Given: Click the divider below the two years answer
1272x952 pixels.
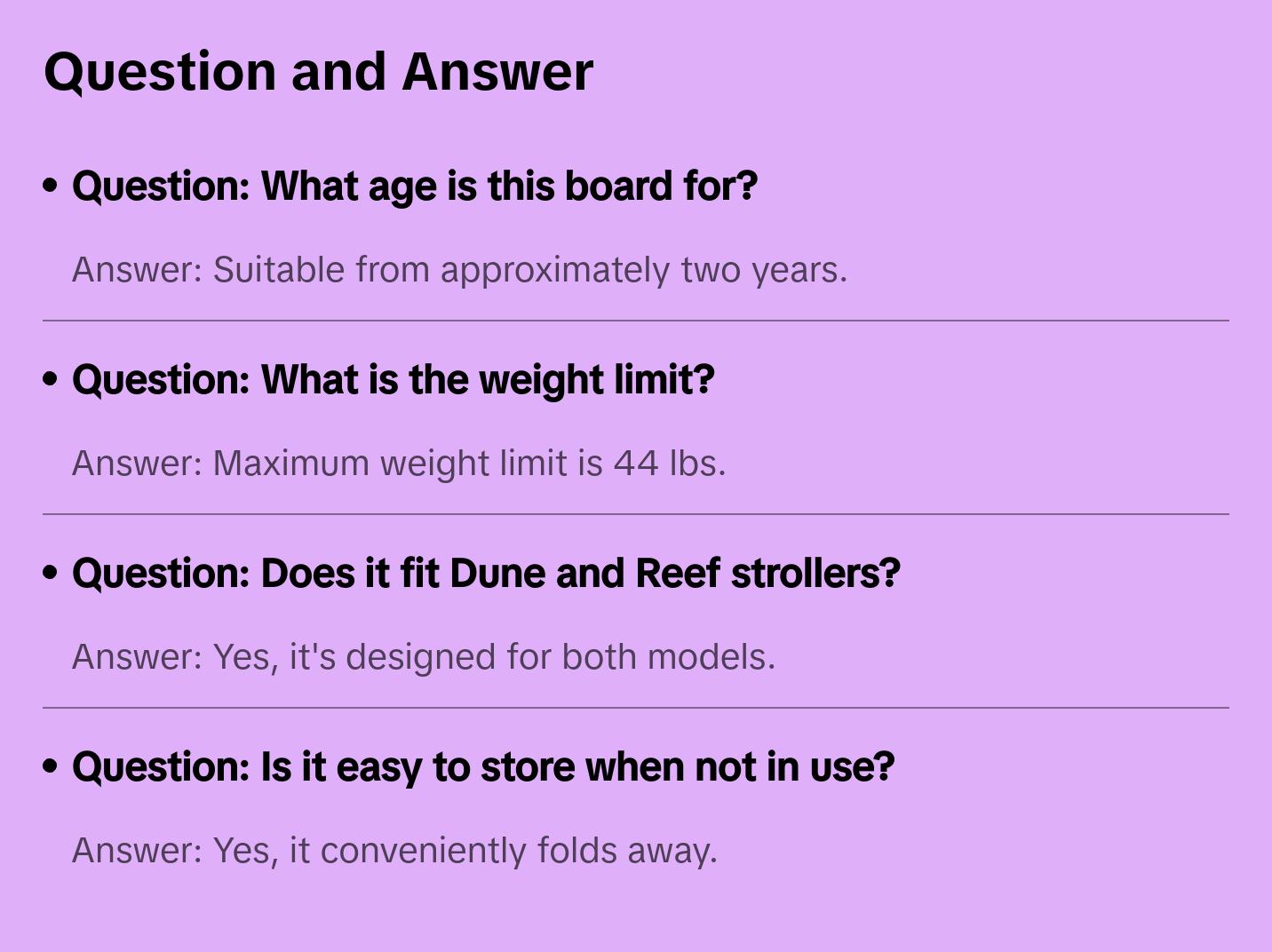Looking at the screenshot, I should tap(636, 321).
